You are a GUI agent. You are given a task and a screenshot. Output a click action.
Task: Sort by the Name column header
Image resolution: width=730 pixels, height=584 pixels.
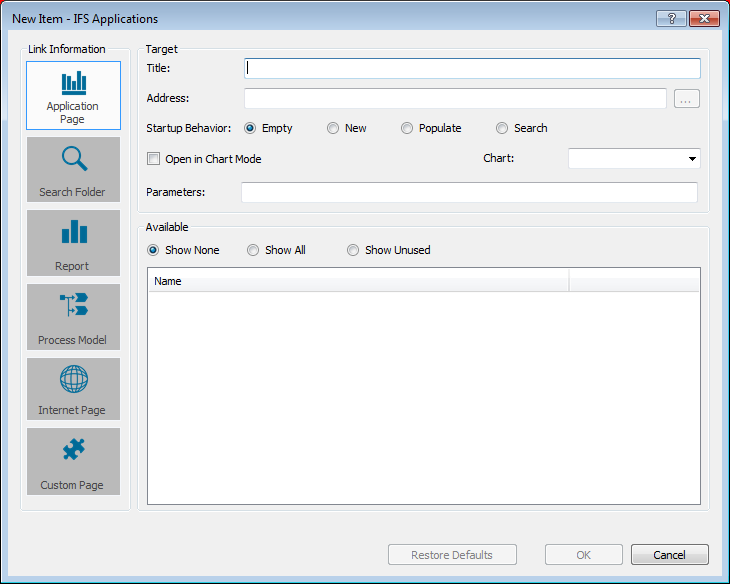point(358,281)
